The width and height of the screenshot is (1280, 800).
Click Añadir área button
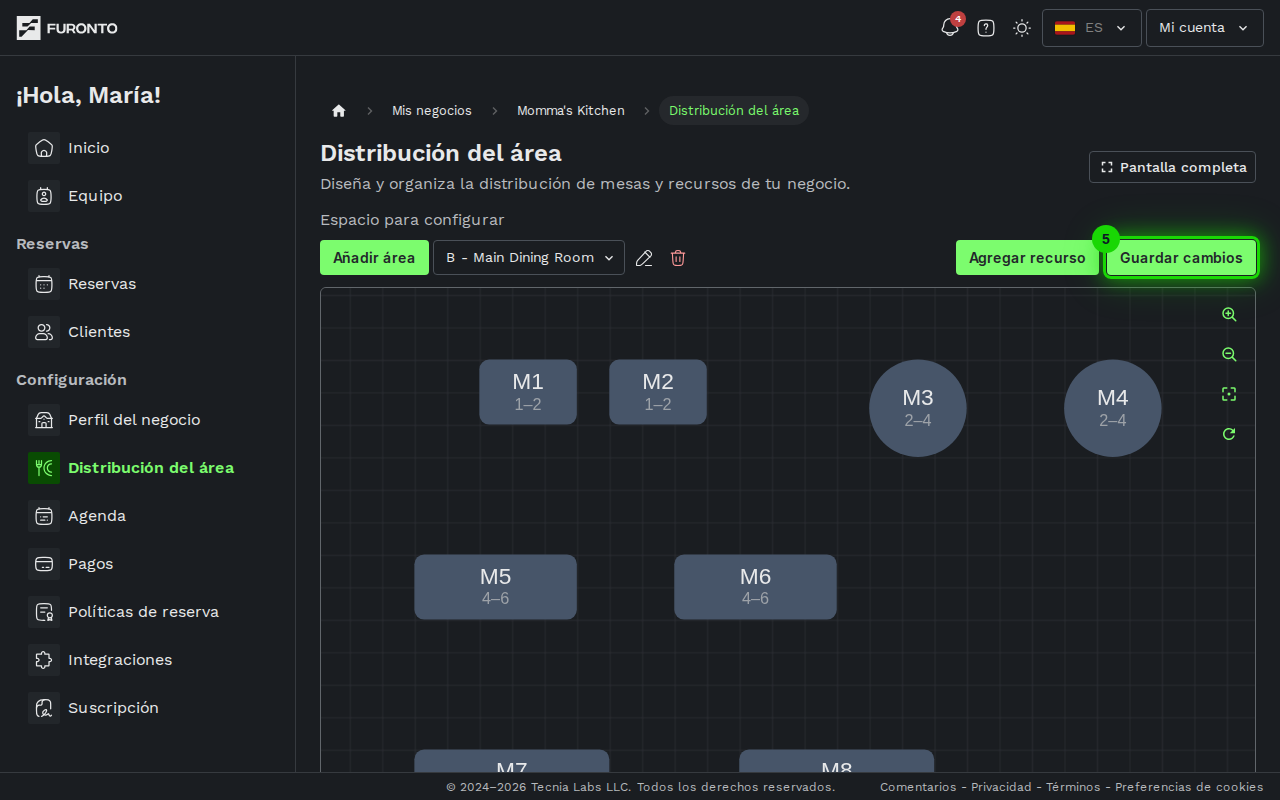[374, 258]
